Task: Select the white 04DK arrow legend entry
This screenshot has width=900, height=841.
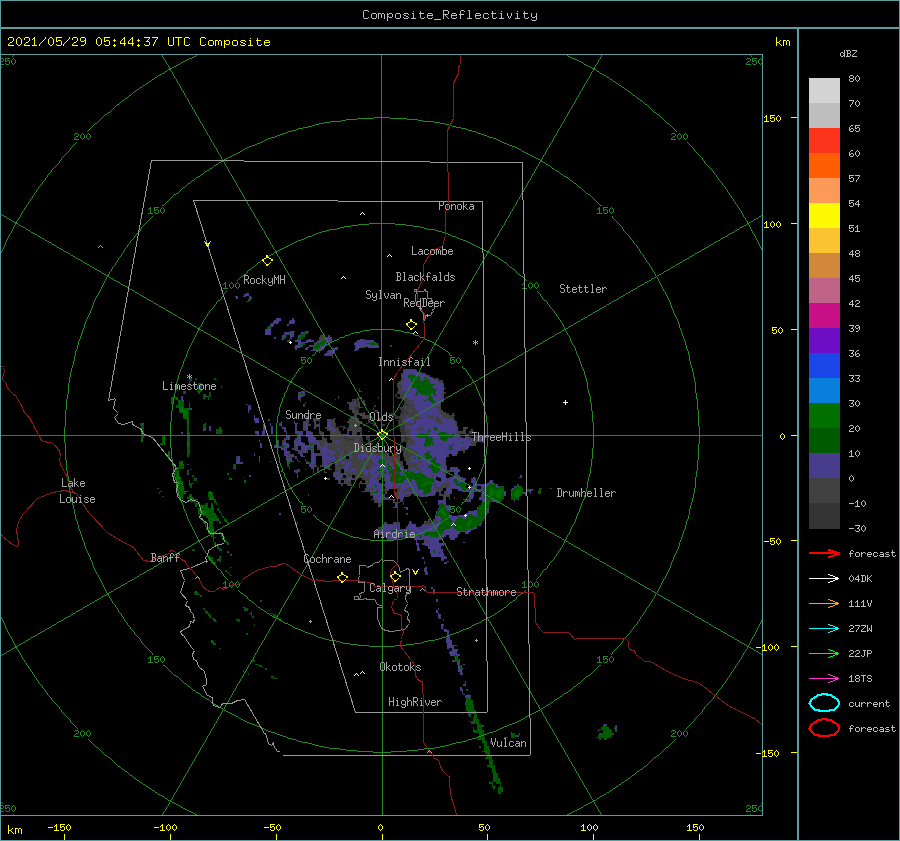Action: tap(824, 578)
